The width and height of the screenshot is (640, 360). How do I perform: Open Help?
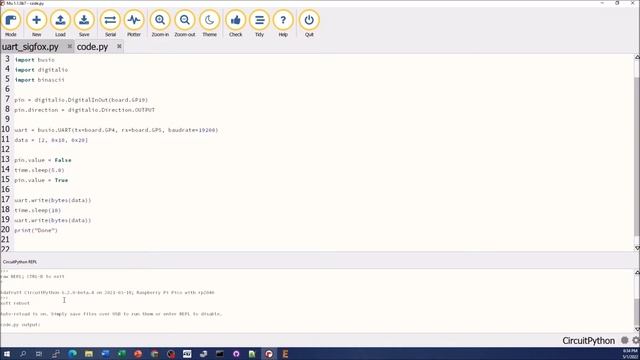283,24
